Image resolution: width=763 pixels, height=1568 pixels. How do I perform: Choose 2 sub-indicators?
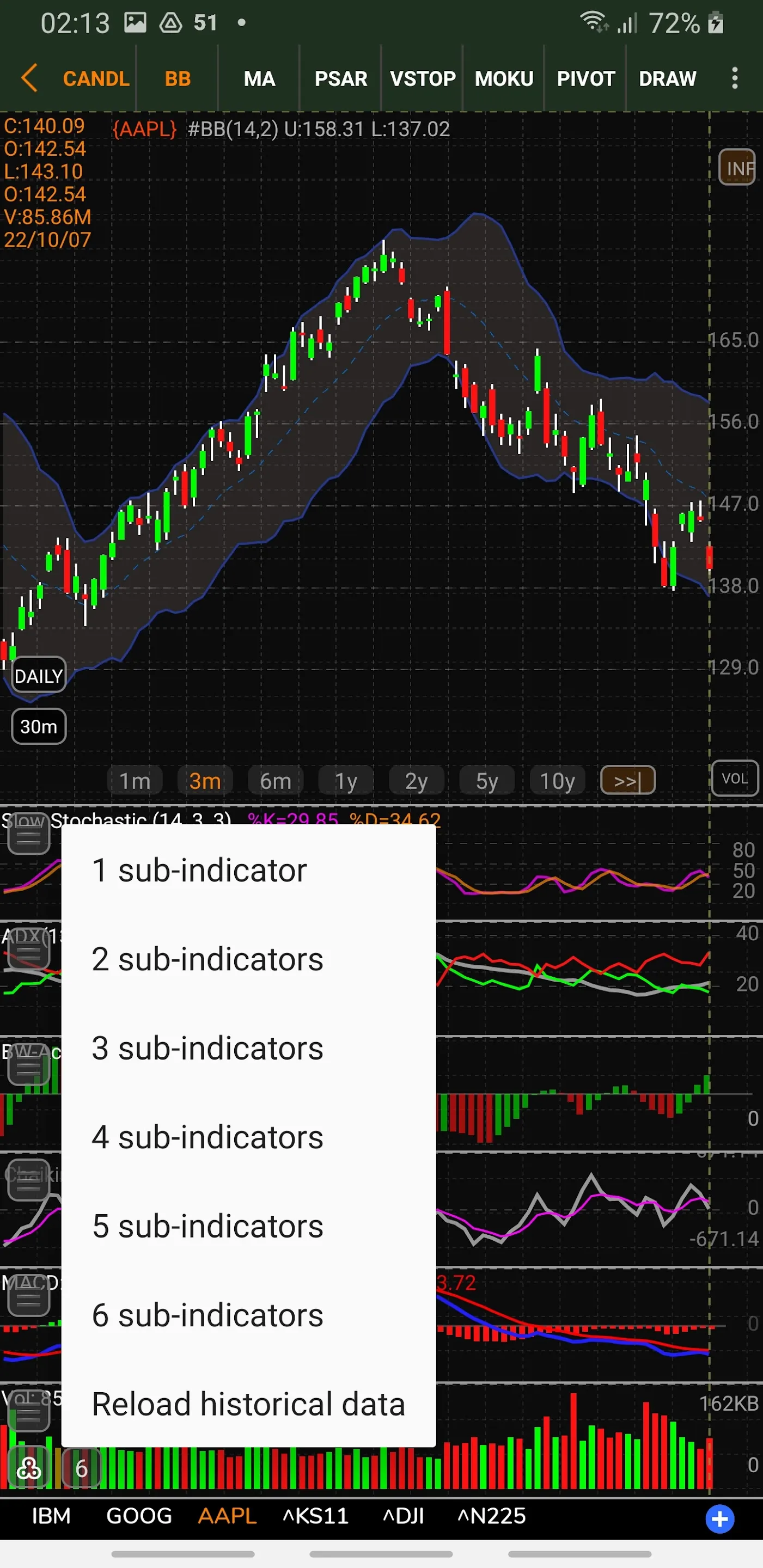point(248,959)
